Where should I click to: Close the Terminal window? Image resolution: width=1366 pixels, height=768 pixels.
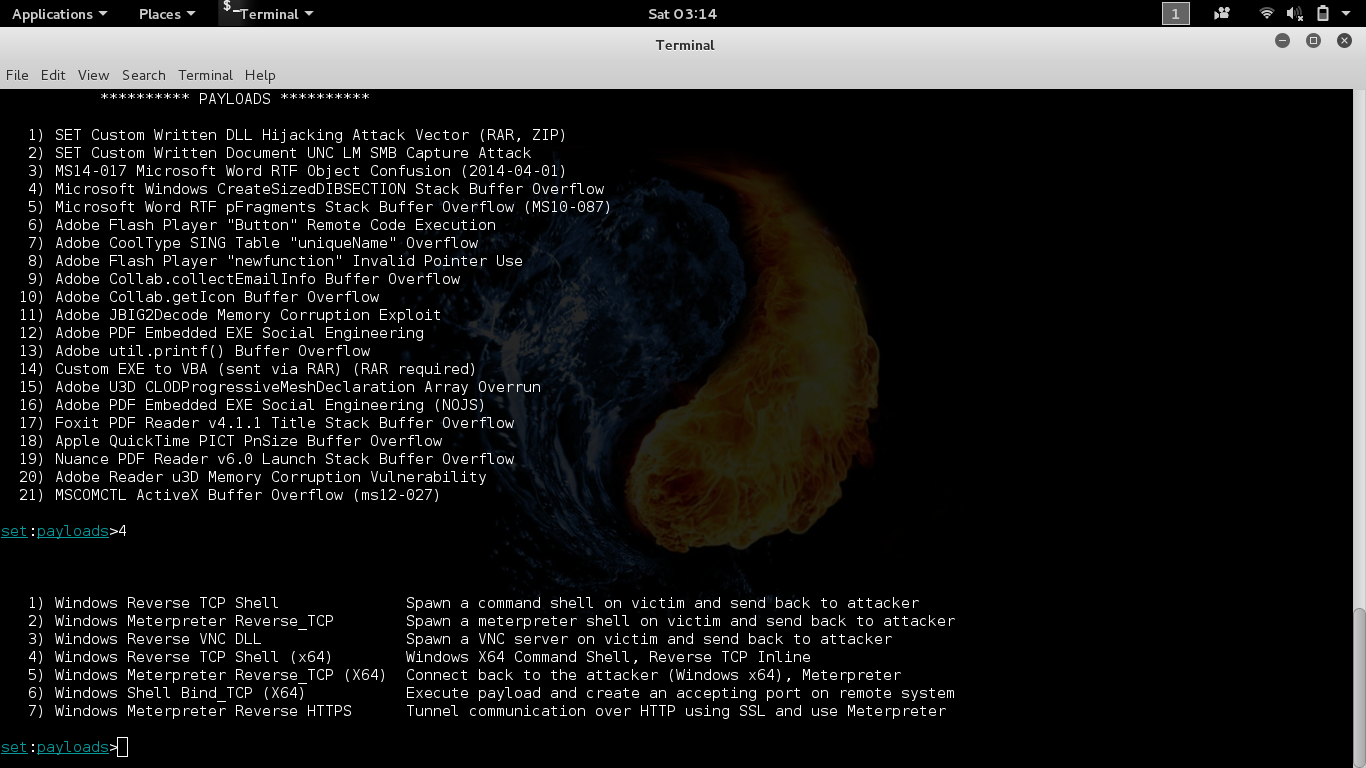(x=1344, y=41)
